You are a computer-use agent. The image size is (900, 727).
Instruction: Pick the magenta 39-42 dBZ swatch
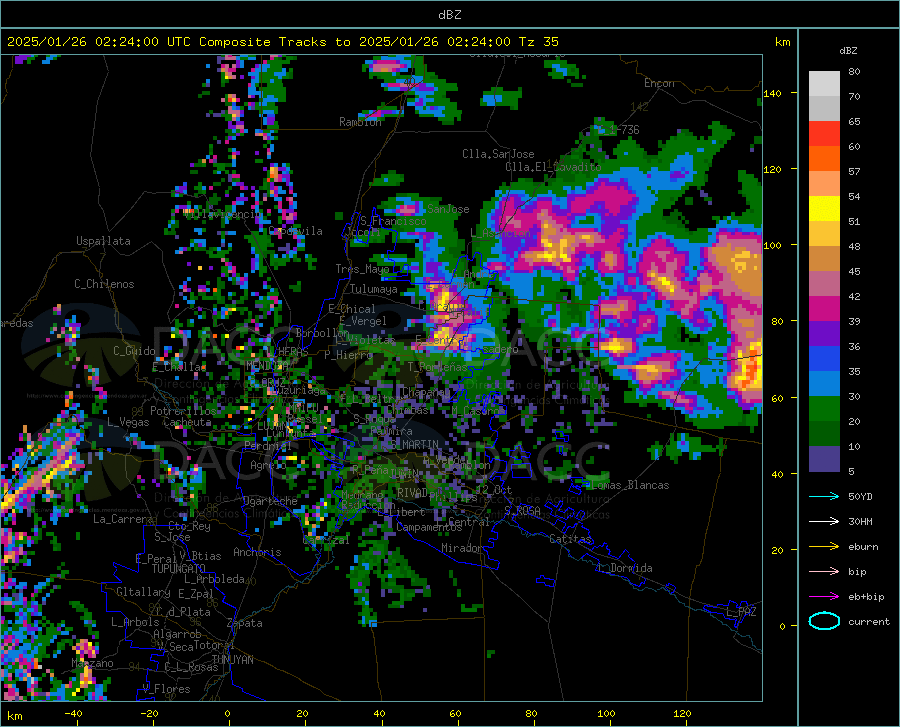[x=824, y=309]
